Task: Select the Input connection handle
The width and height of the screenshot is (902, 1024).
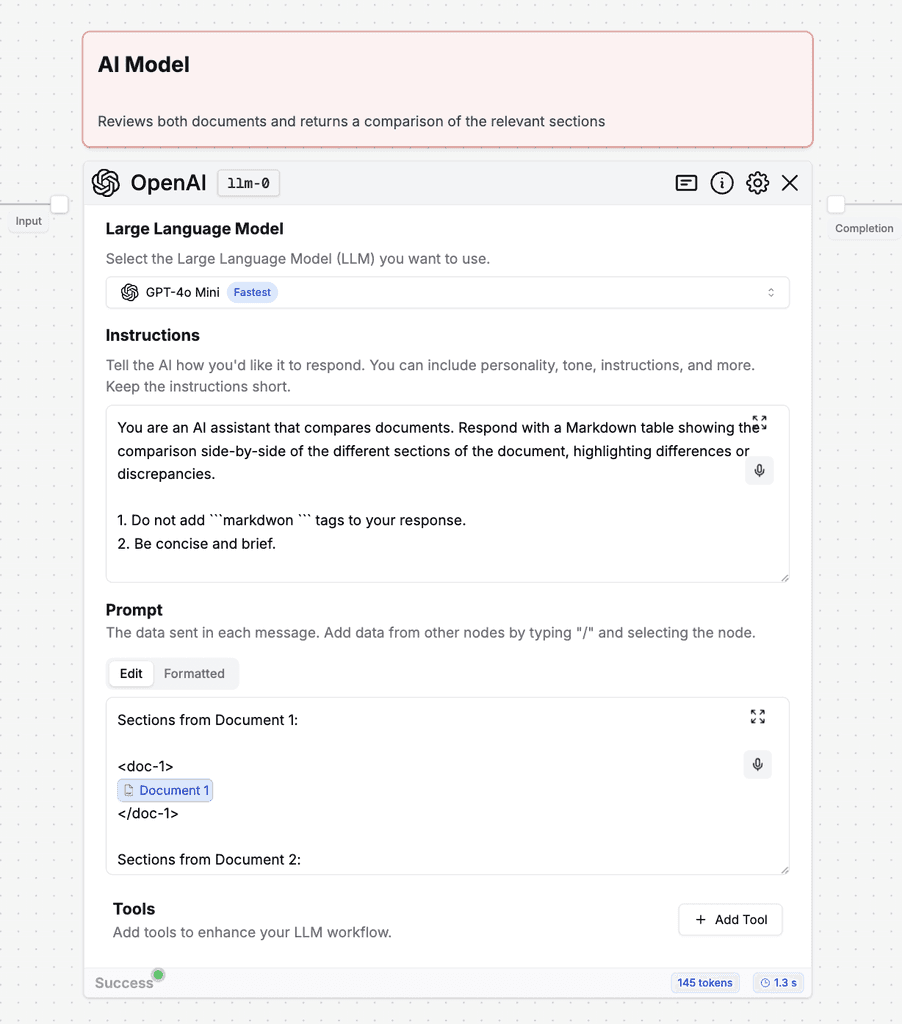Action: tap(59, 204)
